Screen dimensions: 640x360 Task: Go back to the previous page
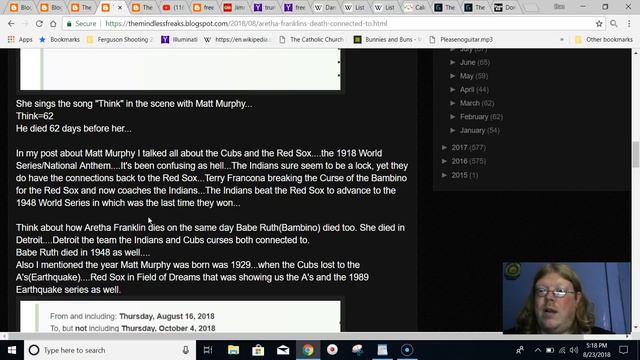[11, 24]
